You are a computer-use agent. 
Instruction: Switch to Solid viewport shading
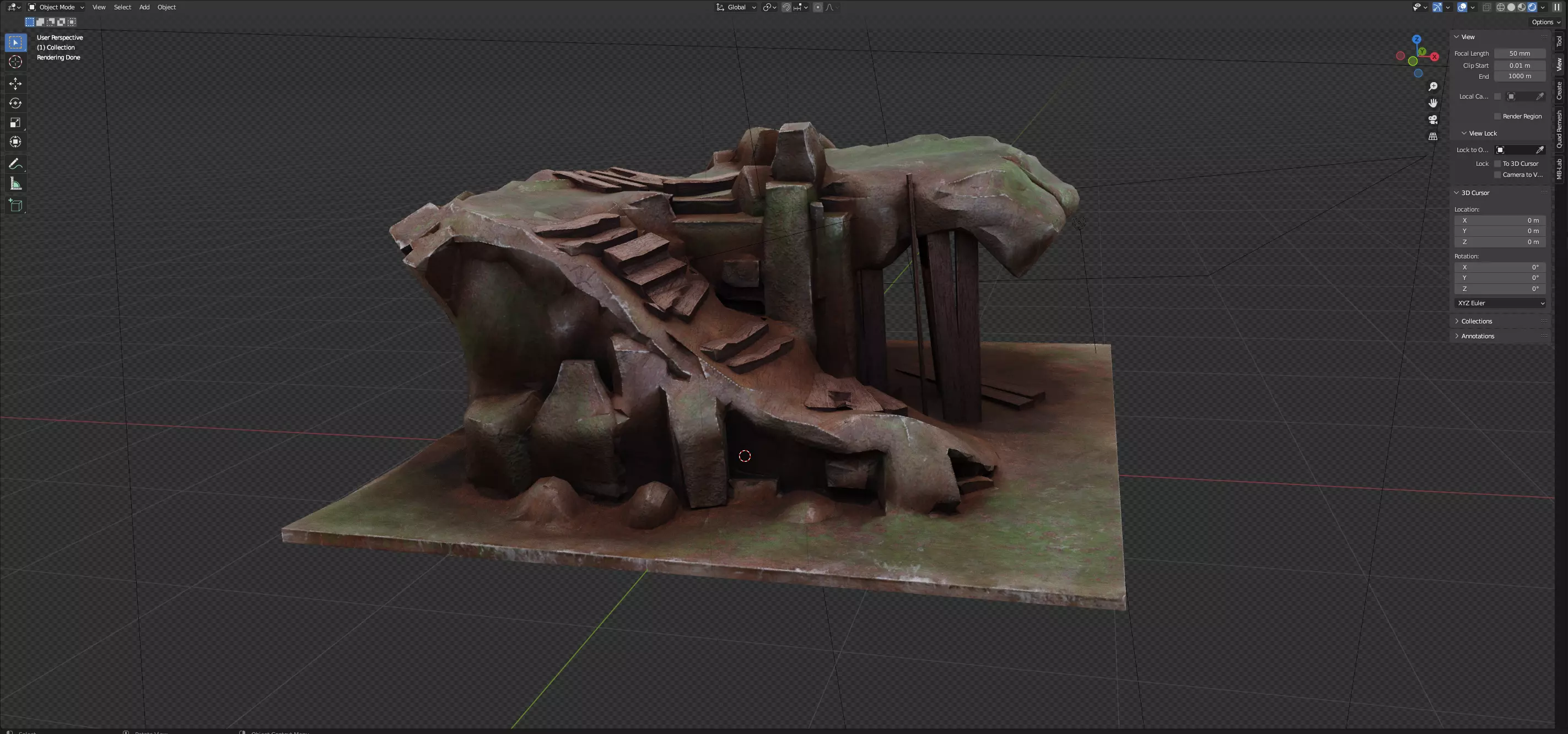coord(1511,7)
